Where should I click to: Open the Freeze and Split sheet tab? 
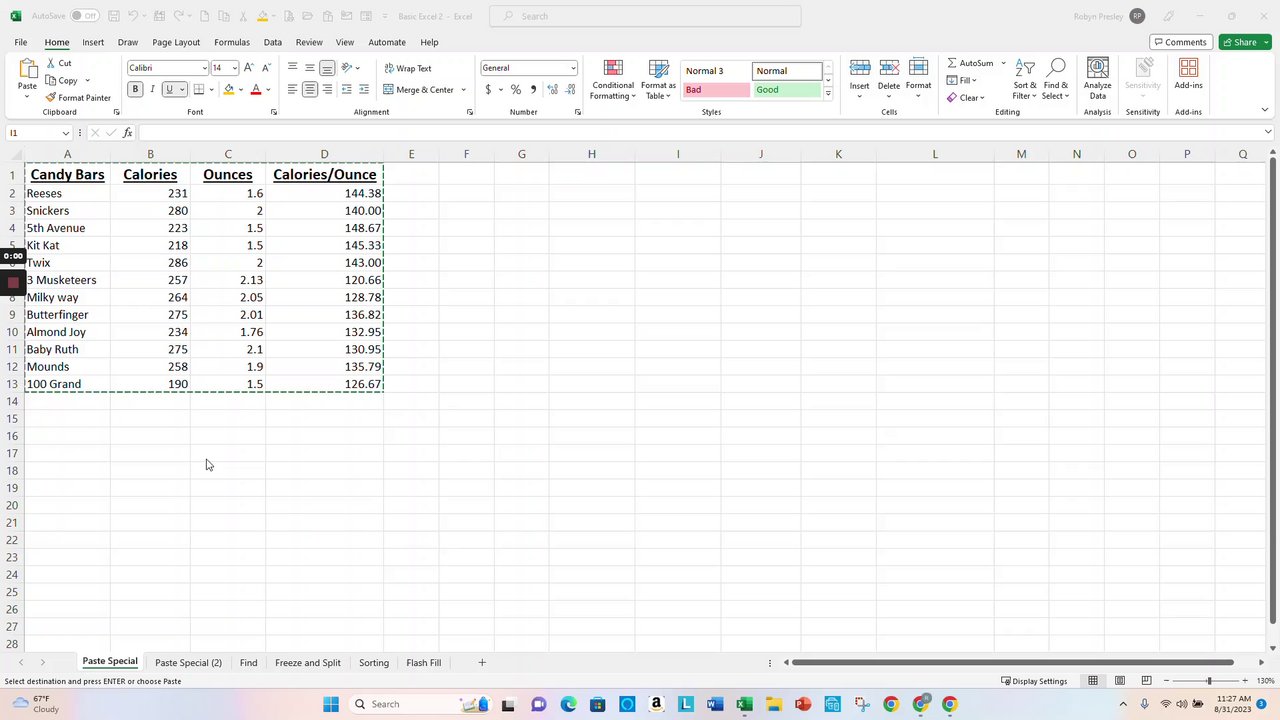308,663
